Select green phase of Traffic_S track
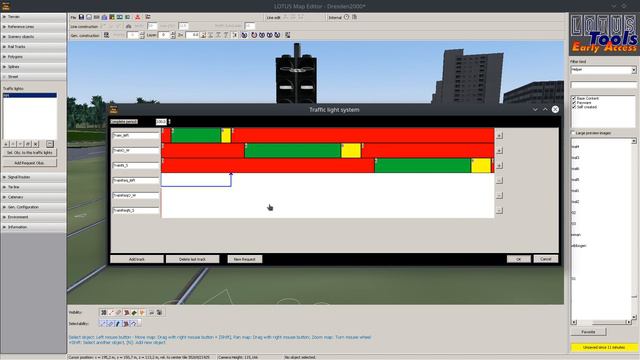640x360 pixels. tap(423, 165)
